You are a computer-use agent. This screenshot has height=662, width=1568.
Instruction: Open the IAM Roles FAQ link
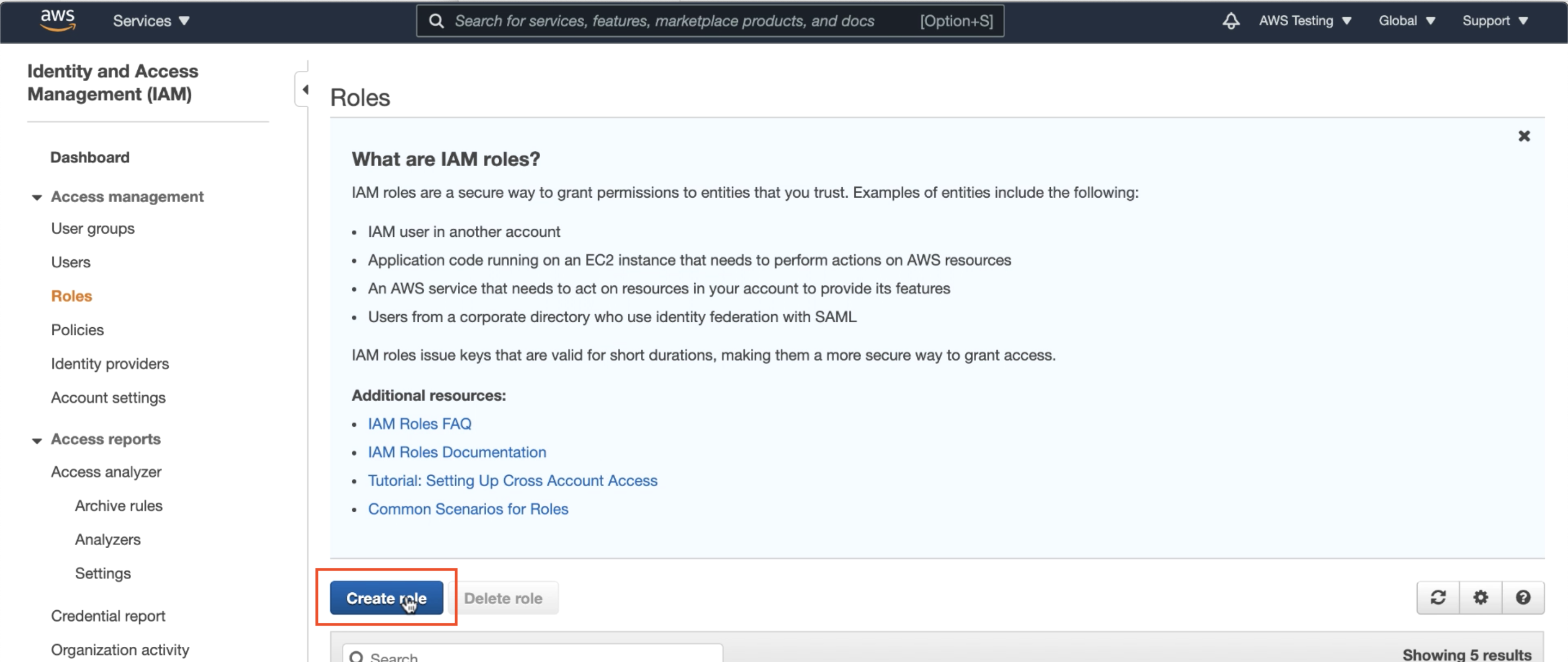(x=419, y=424)
